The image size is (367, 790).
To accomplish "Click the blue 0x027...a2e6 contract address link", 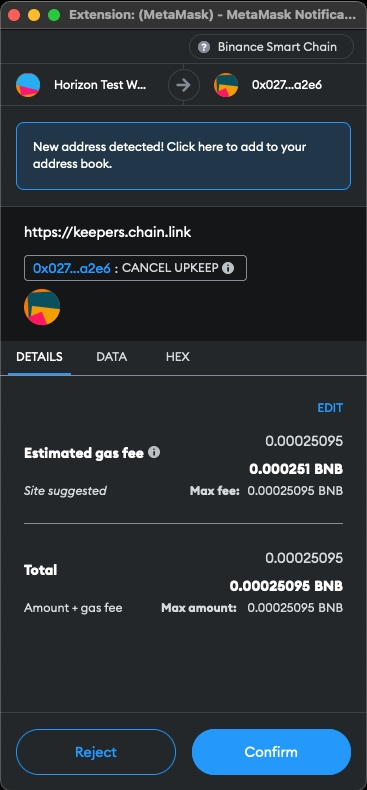I will coord(72,268).
